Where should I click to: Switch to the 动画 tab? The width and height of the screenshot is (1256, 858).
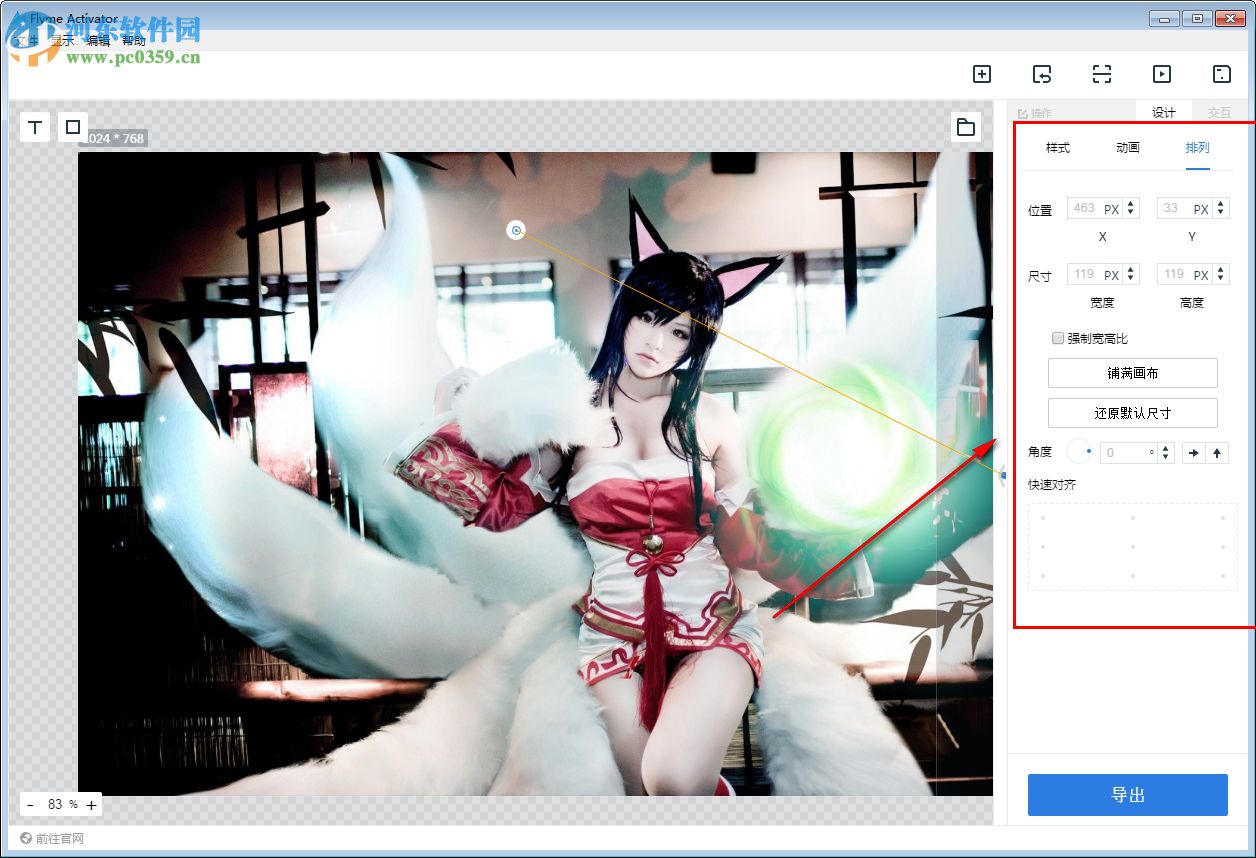point(1128,147)
